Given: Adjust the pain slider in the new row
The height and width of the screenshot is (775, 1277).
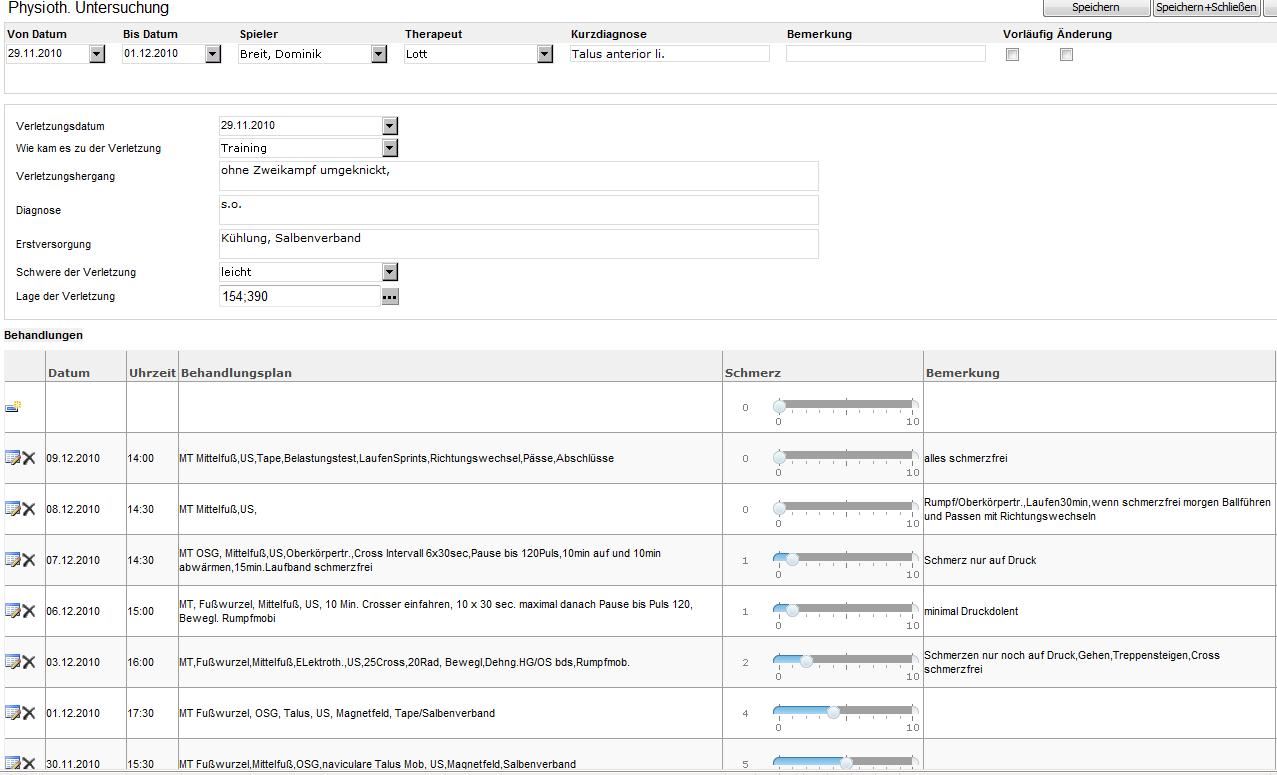Looking at the screenshot, I should tap(845, 405).
